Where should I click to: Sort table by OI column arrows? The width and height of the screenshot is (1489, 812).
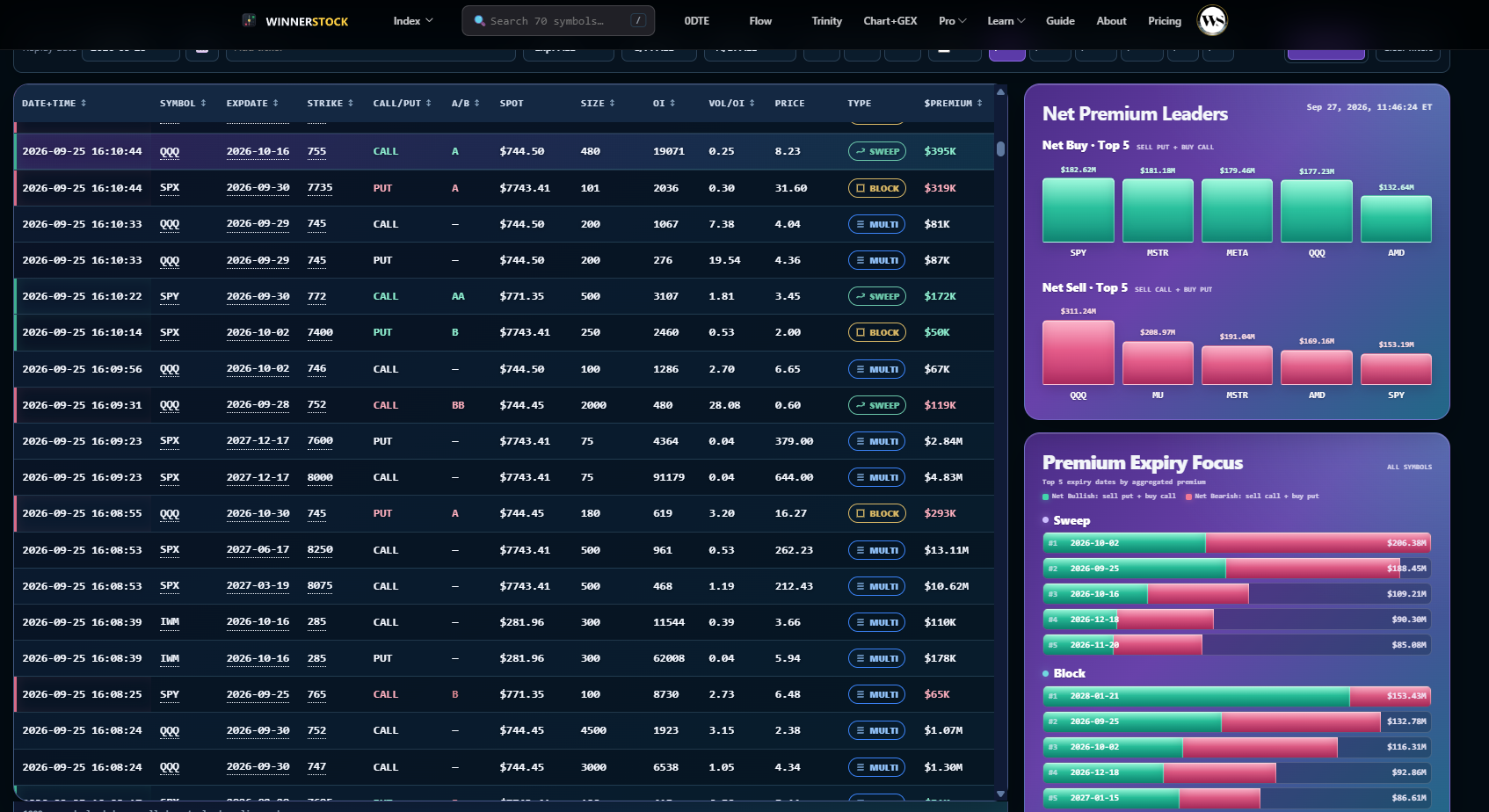tap(672, 103)
